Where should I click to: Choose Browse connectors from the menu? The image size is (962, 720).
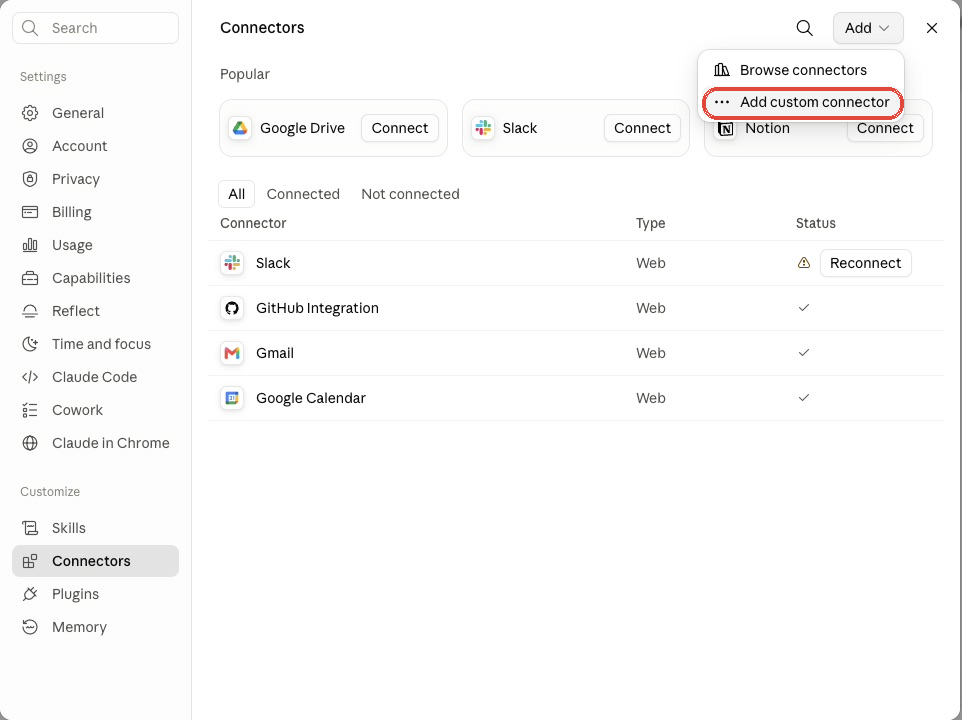pos(801,70)
